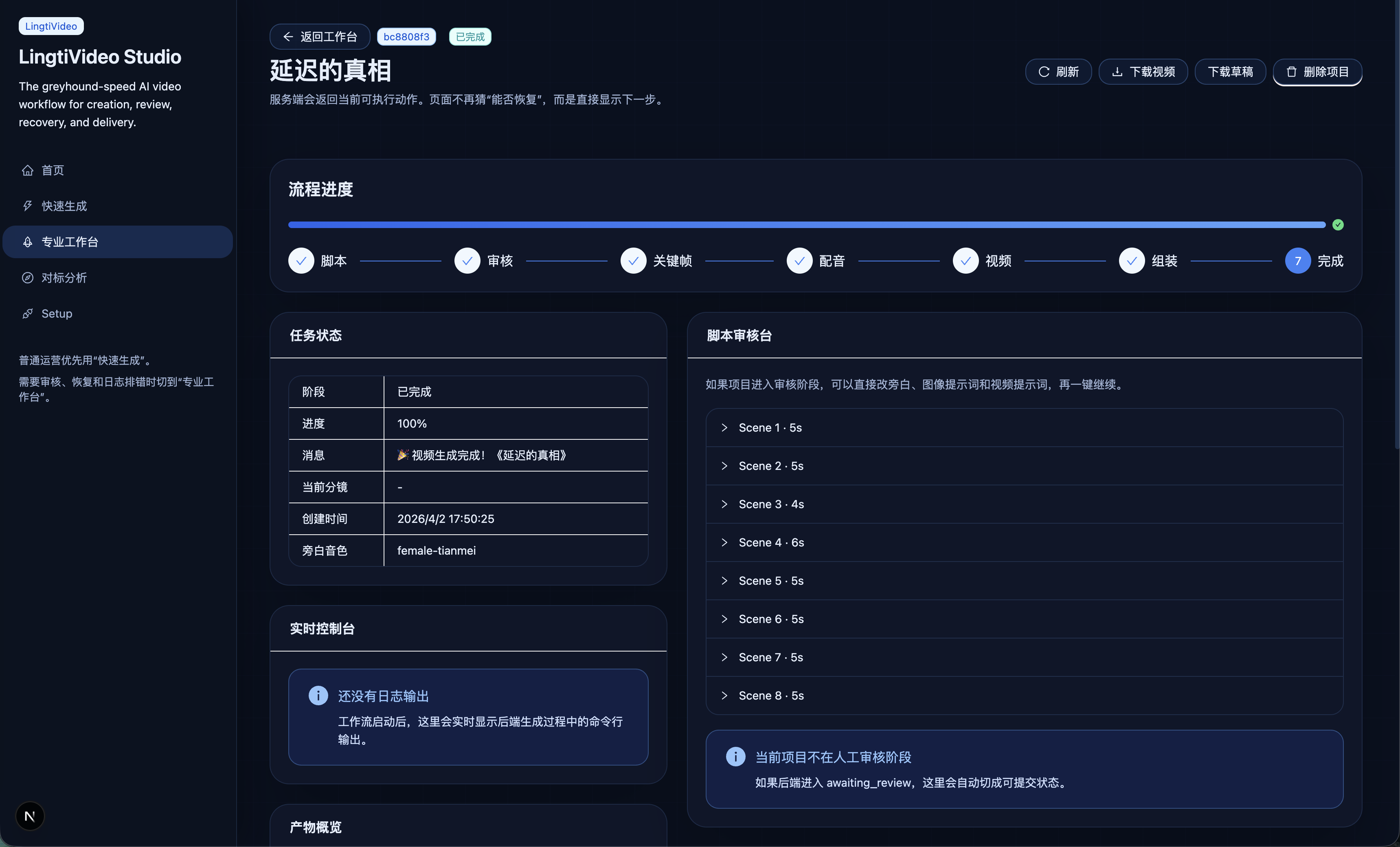Click the 已完成 status tag in header
Image resolution: width=1400 pixels, height=847 pixels.
[470, 37]
